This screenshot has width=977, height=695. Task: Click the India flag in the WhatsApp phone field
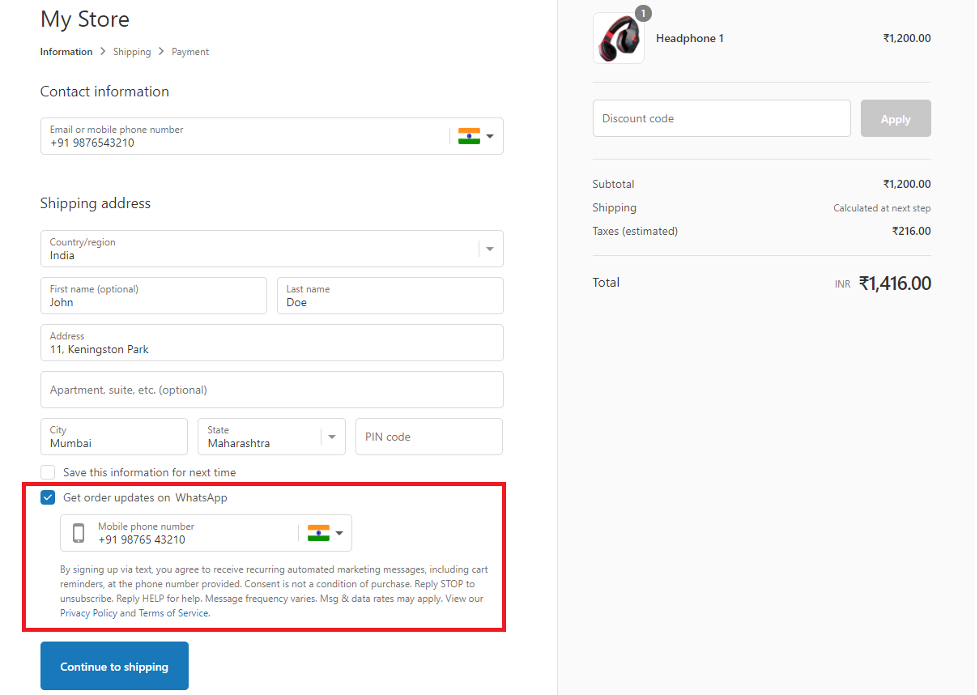(318, 533)
